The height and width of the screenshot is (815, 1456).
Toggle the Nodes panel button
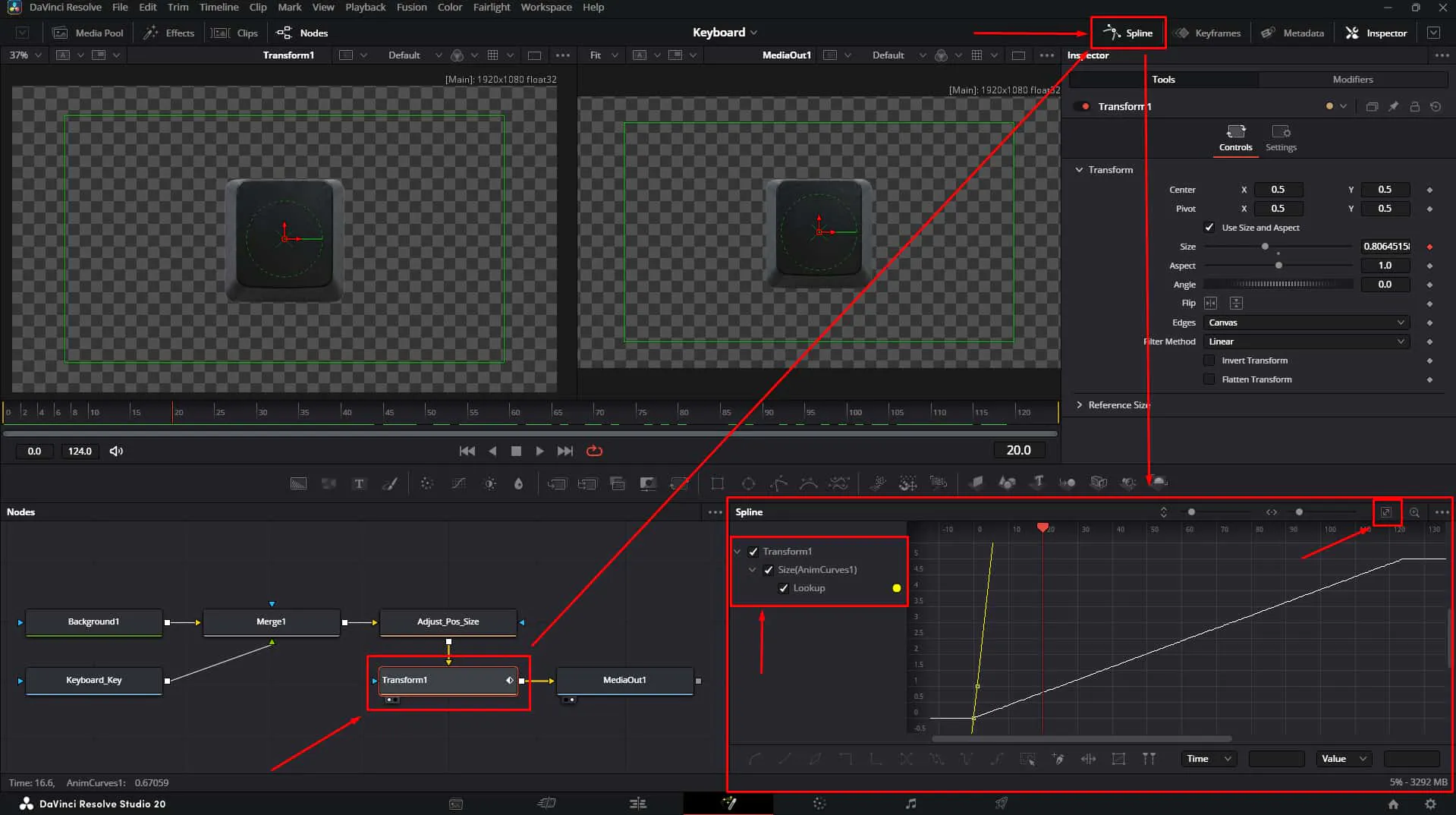(302, 33)
